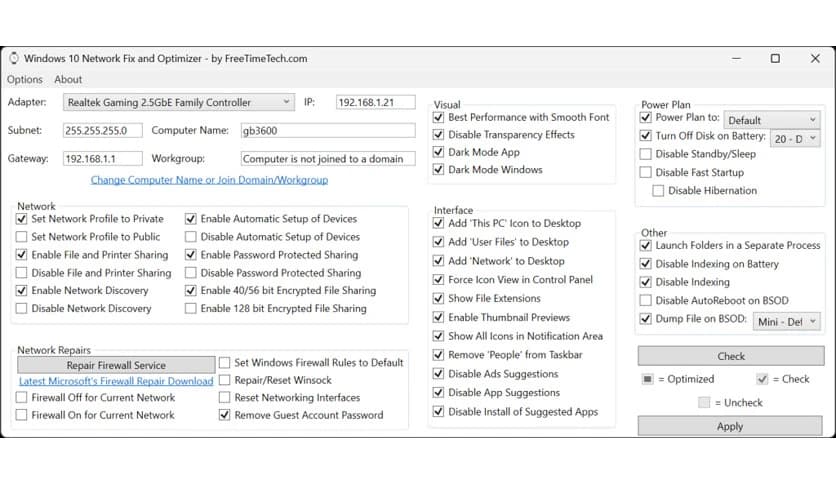Toggle Enable Thumbnail Previews
The image size is (836, 484).
[439, 318]
